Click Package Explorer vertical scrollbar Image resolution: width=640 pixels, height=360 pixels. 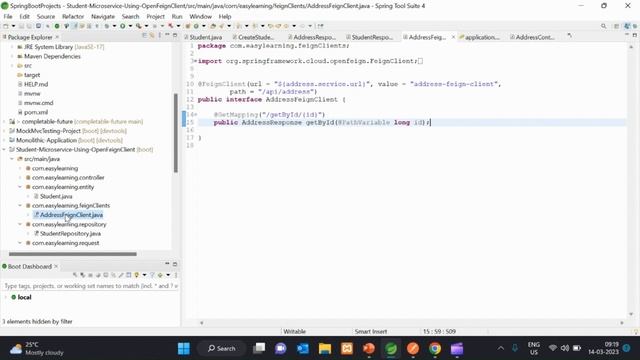(176, 133)
